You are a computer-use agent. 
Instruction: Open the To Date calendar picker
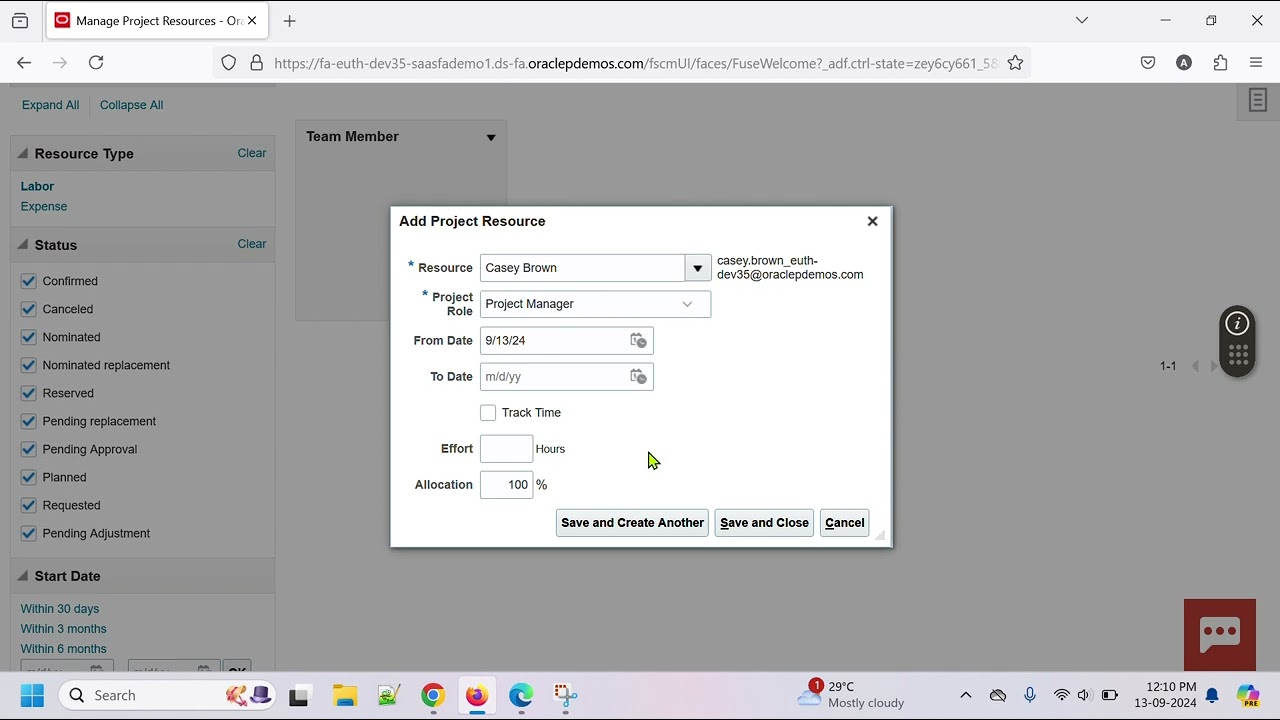point(638,377)
